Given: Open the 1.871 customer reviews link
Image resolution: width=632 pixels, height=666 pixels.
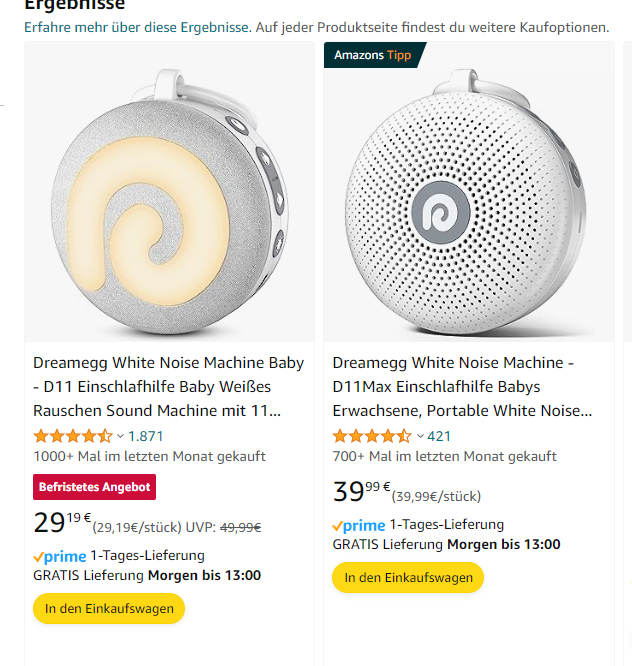Looking at the screenshot, I should click(146, 436).
